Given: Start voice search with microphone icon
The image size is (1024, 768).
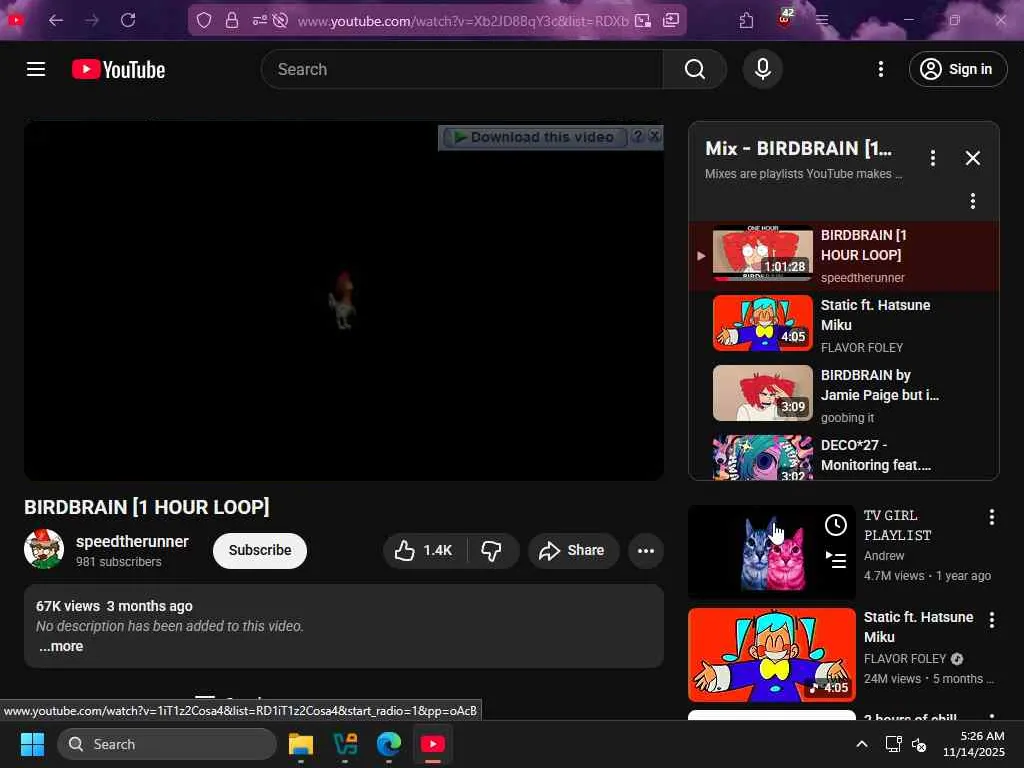Looking at the screenshot, I should click(762, 69).
